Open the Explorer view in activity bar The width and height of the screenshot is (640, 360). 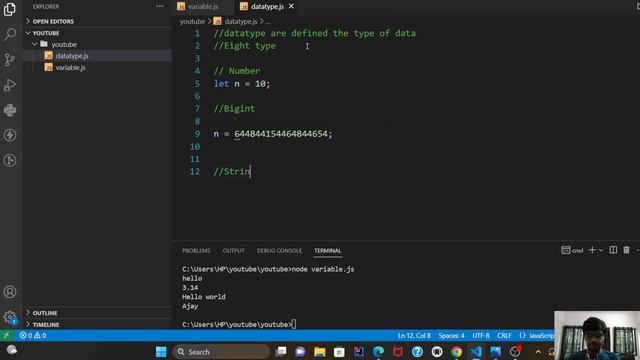click(10, 9)
